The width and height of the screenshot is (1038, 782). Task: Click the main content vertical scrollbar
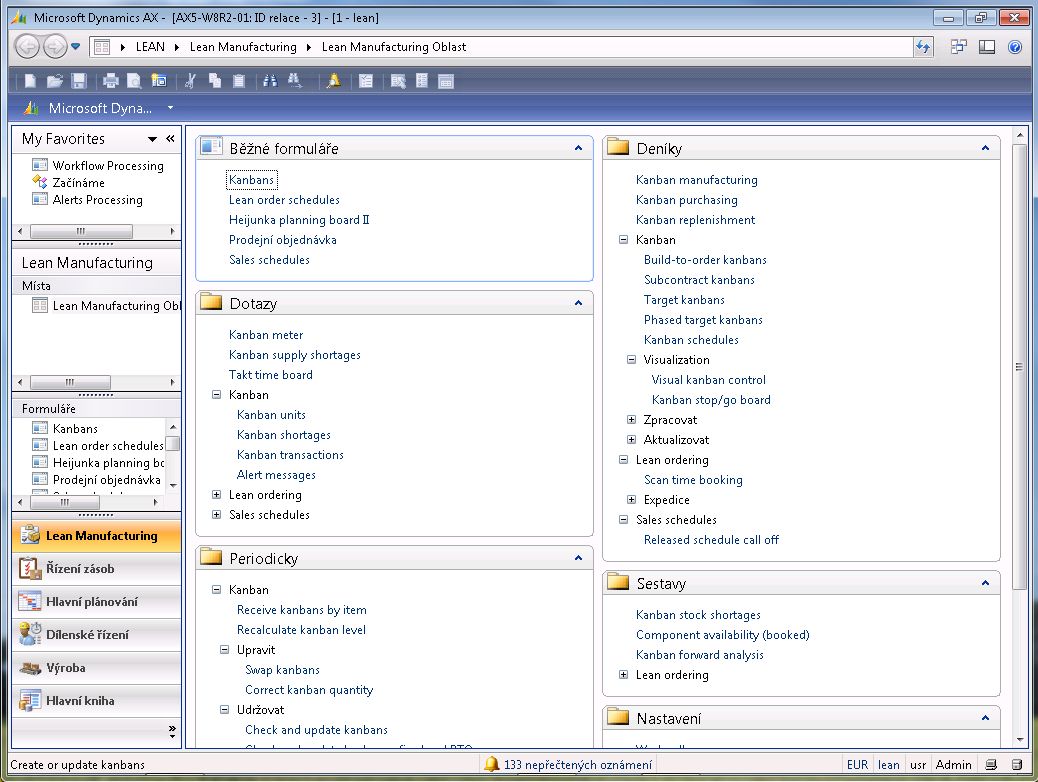[1019, 366]
